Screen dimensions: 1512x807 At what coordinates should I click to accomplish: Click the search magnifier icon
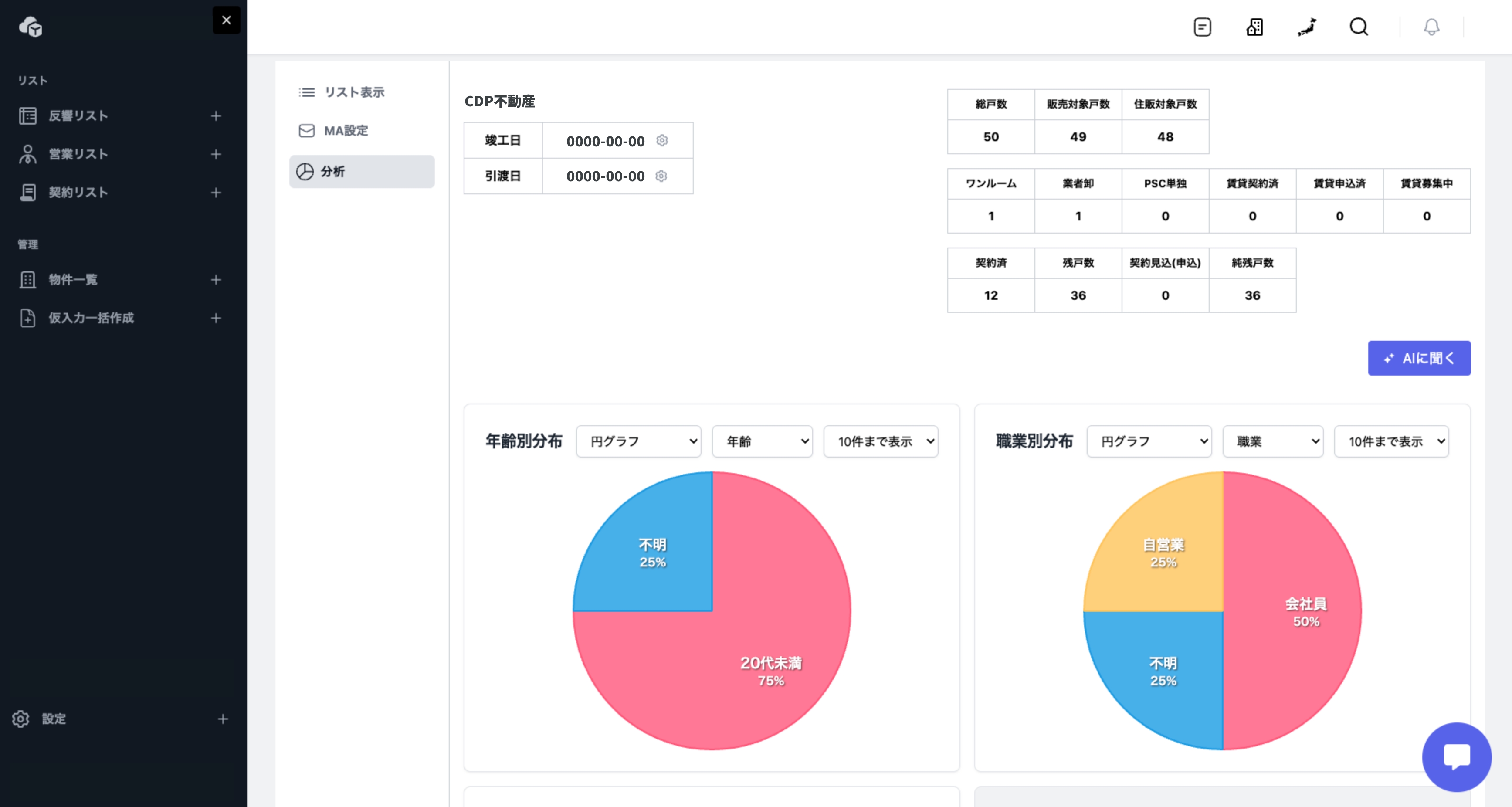point(1359,27)
